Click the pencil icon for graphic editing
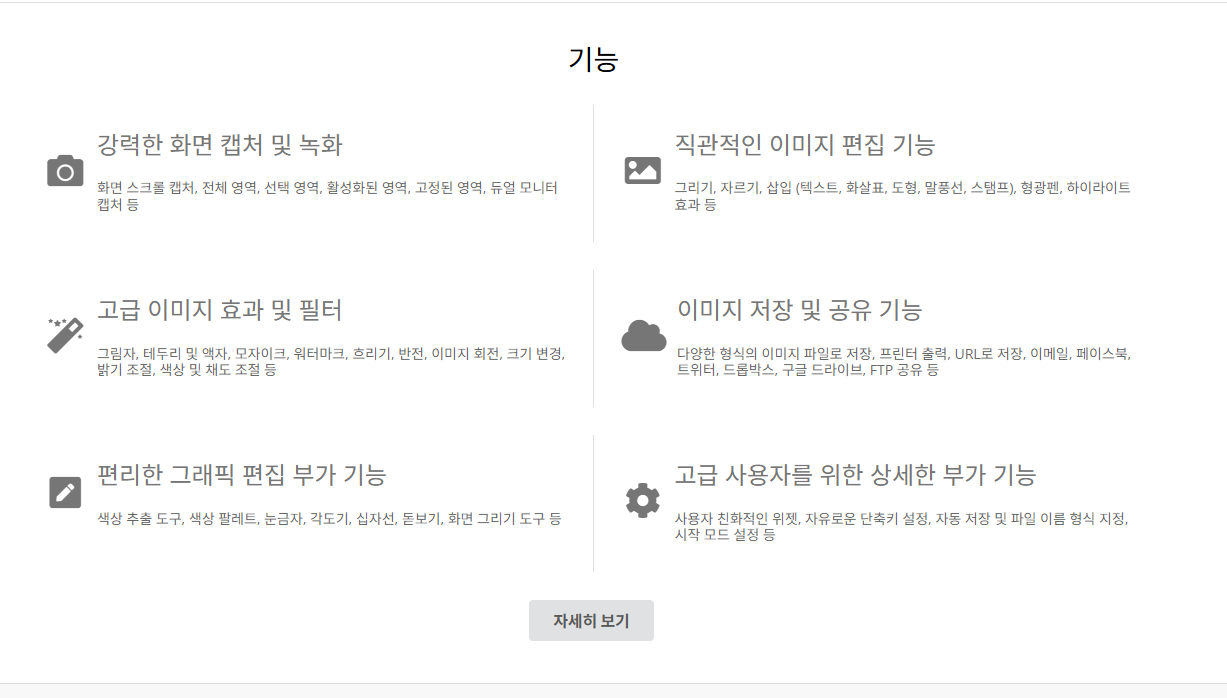1227x698 pixels. point(65,492)
